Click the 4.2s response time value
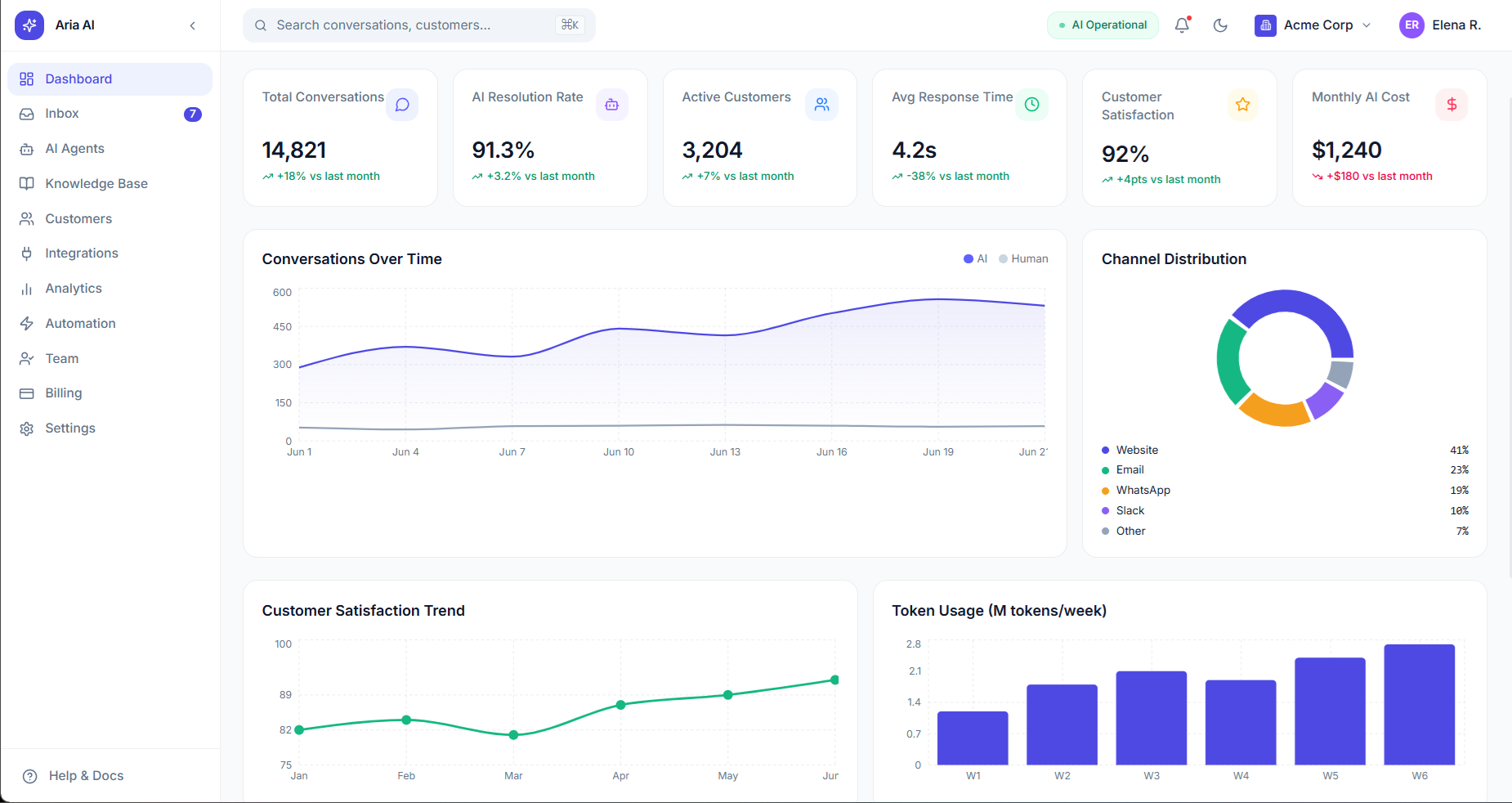Viewport: 1512px width, 803px height. (915, 150)
